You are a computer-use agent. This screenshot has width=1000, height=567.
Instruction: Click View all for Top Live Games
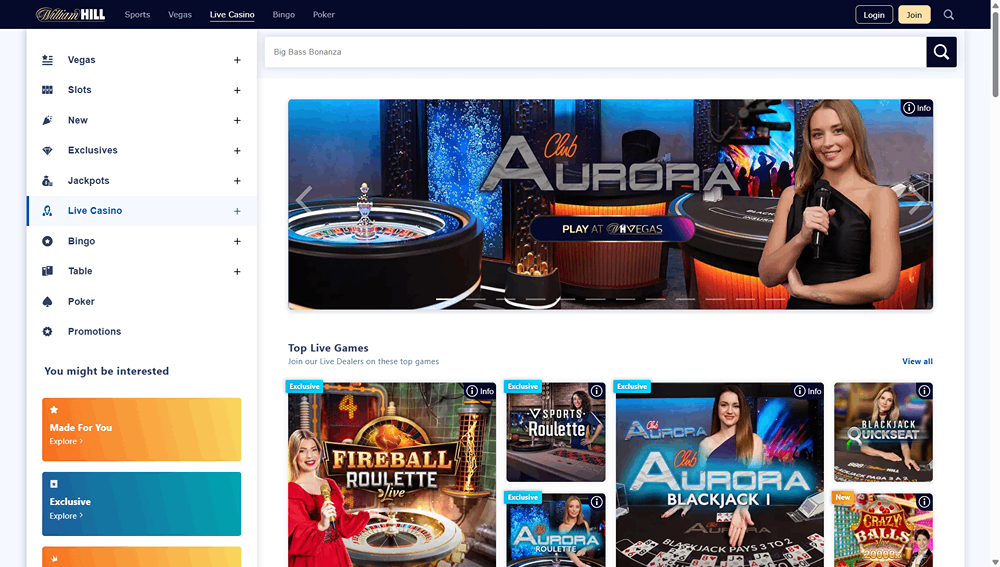point(917,362)
